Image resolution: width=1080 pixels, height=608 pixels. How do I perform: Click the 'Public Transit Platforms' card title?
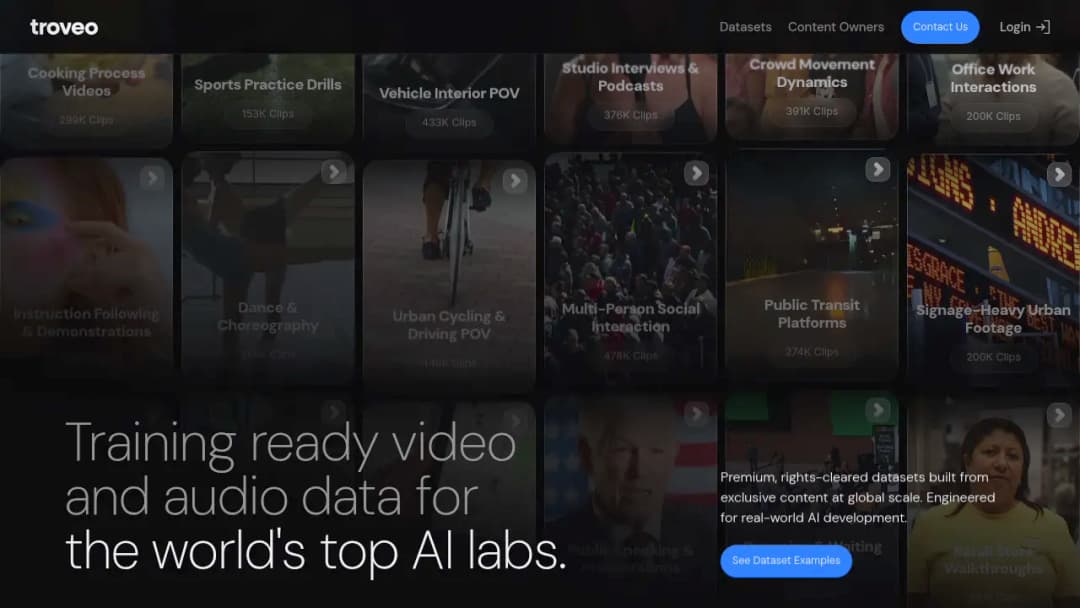(812, 313)
